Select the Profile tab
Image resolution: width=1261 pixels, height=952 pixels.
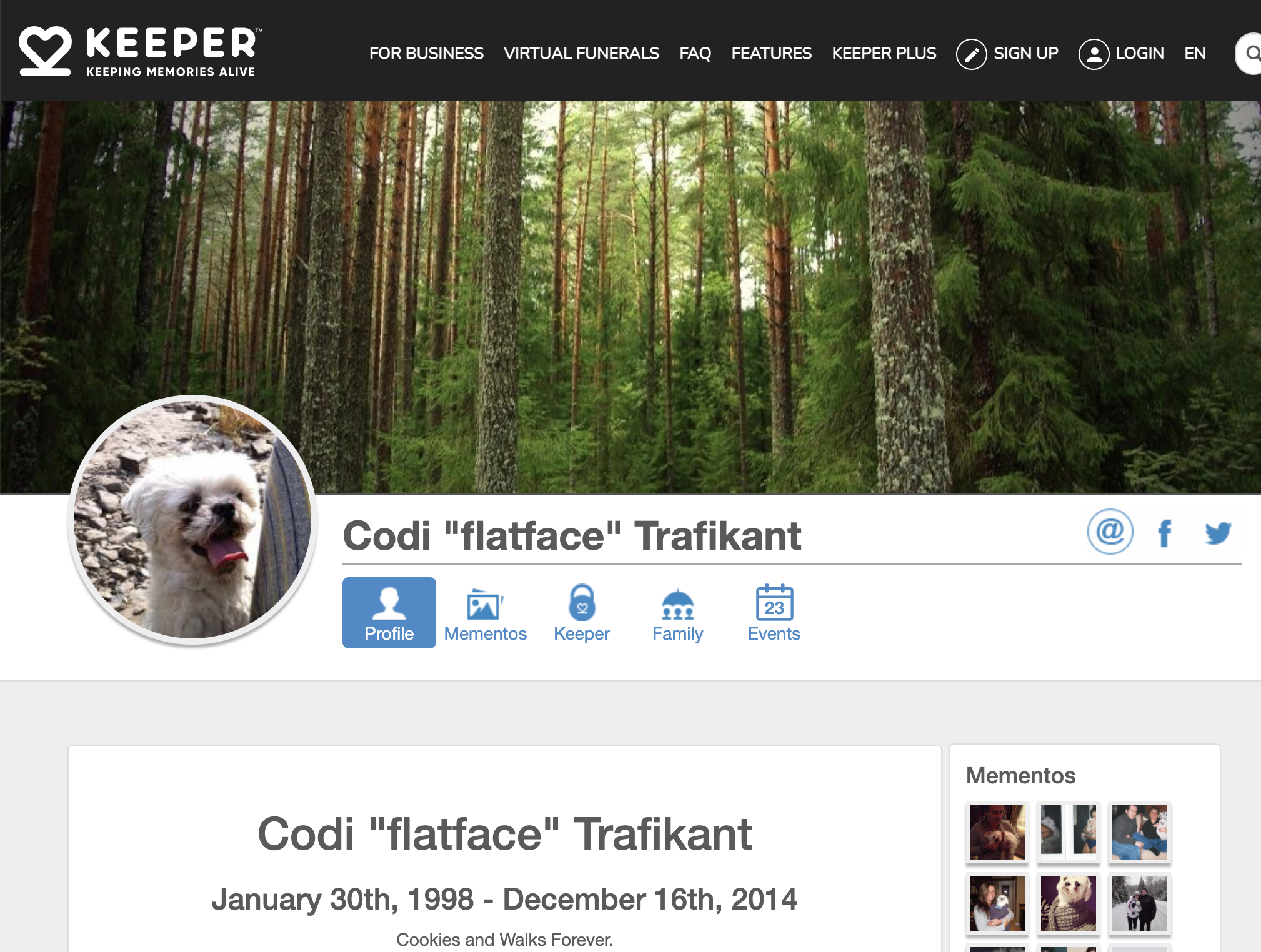[389, 613]
